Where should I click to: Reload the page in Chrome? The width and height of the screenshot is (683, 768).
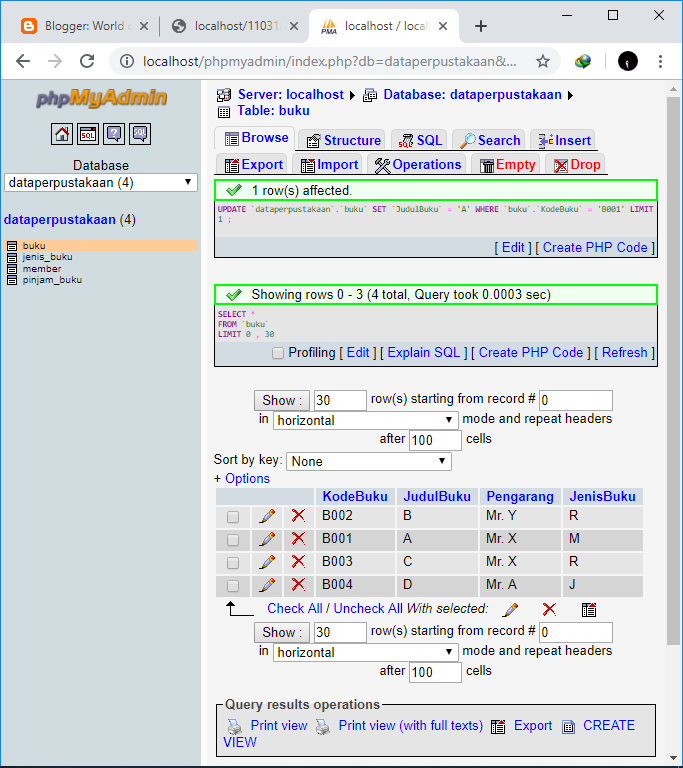[x=87, y=61]
